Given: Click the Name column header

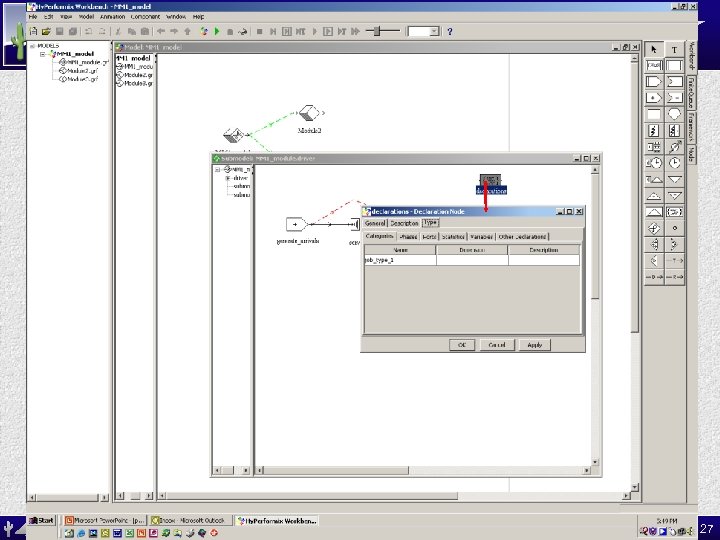Looking at the screenshot, I should (400, 250).
